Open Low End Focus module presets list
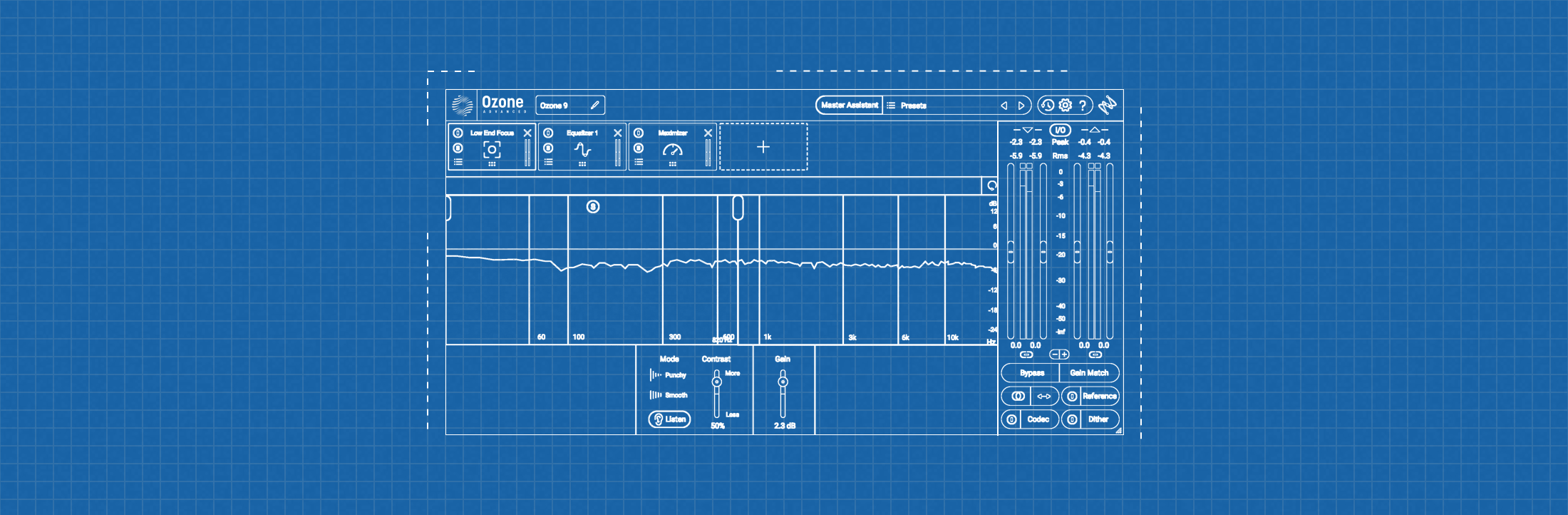1568x515 pixels. pos(458,162)
